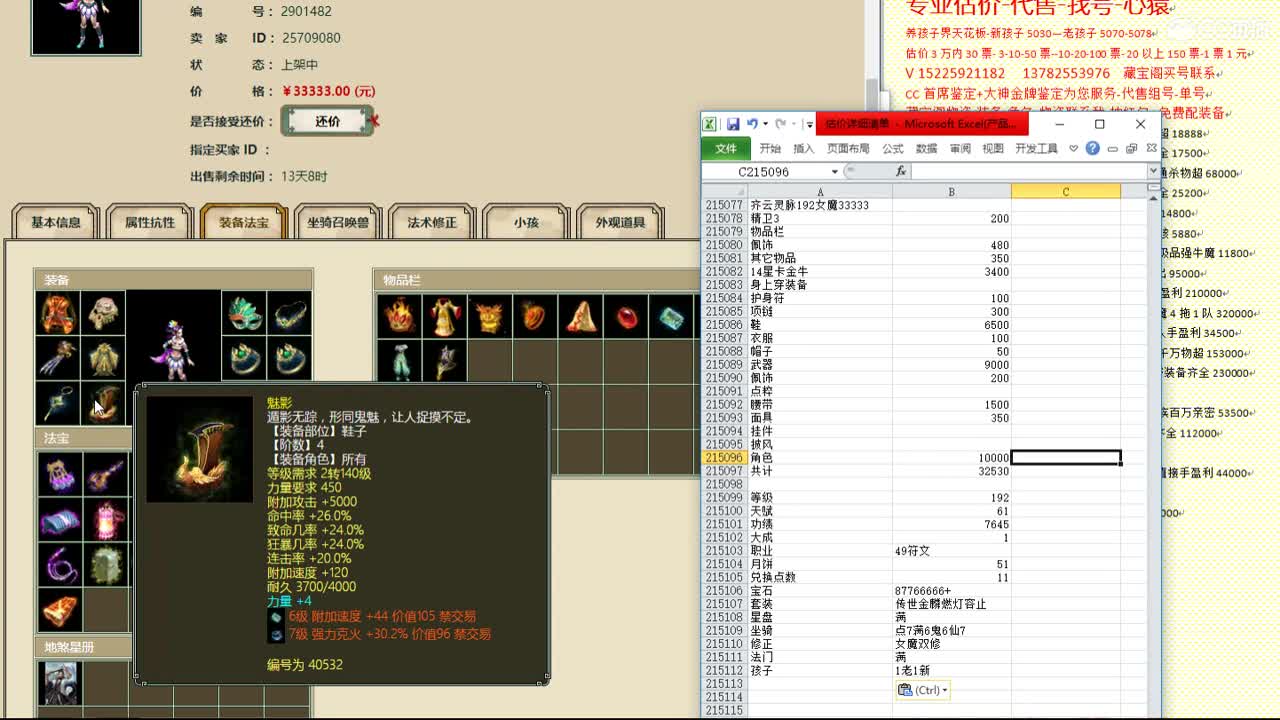Click the golden mask inventory item
The image size is (1280, 720).
(x=490, y=317)
